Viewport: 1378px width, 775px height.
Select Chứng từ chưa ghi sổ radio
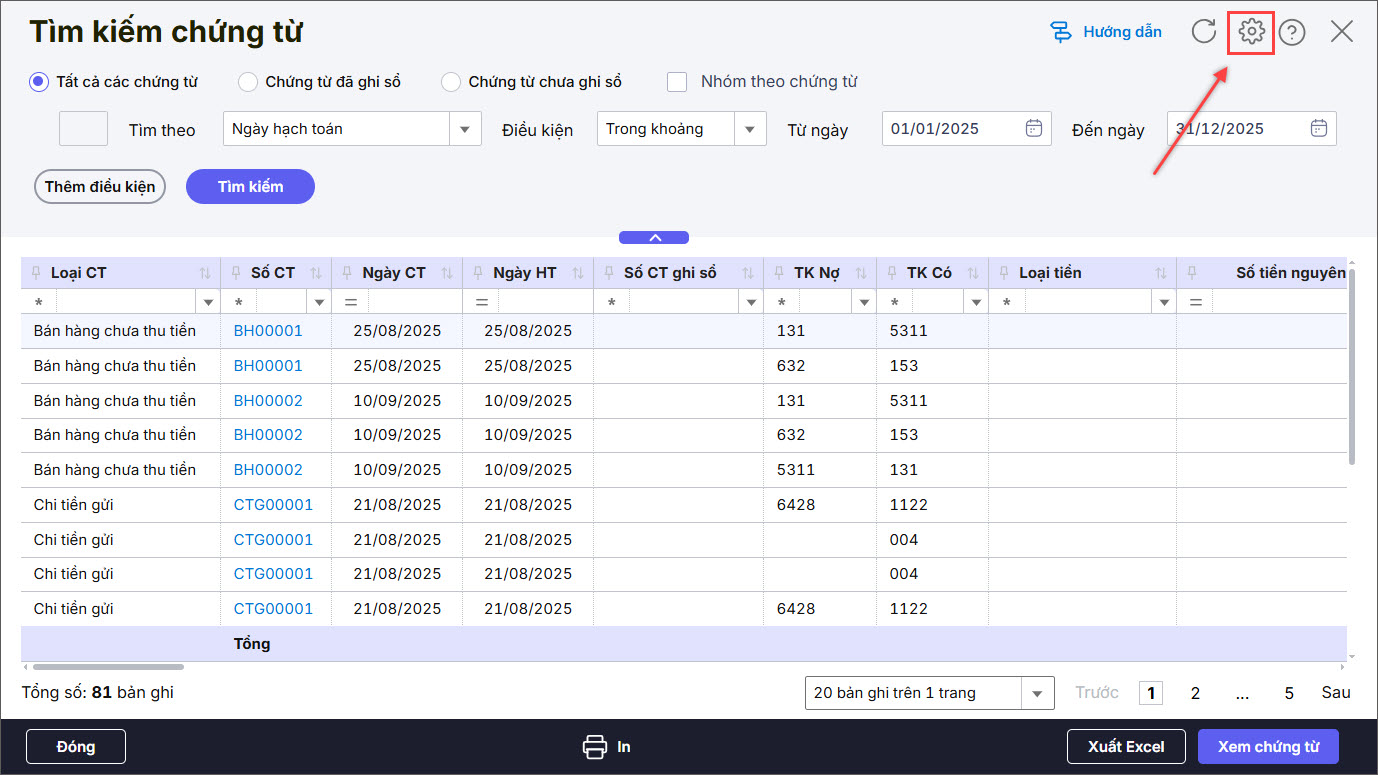click(451, 82)
